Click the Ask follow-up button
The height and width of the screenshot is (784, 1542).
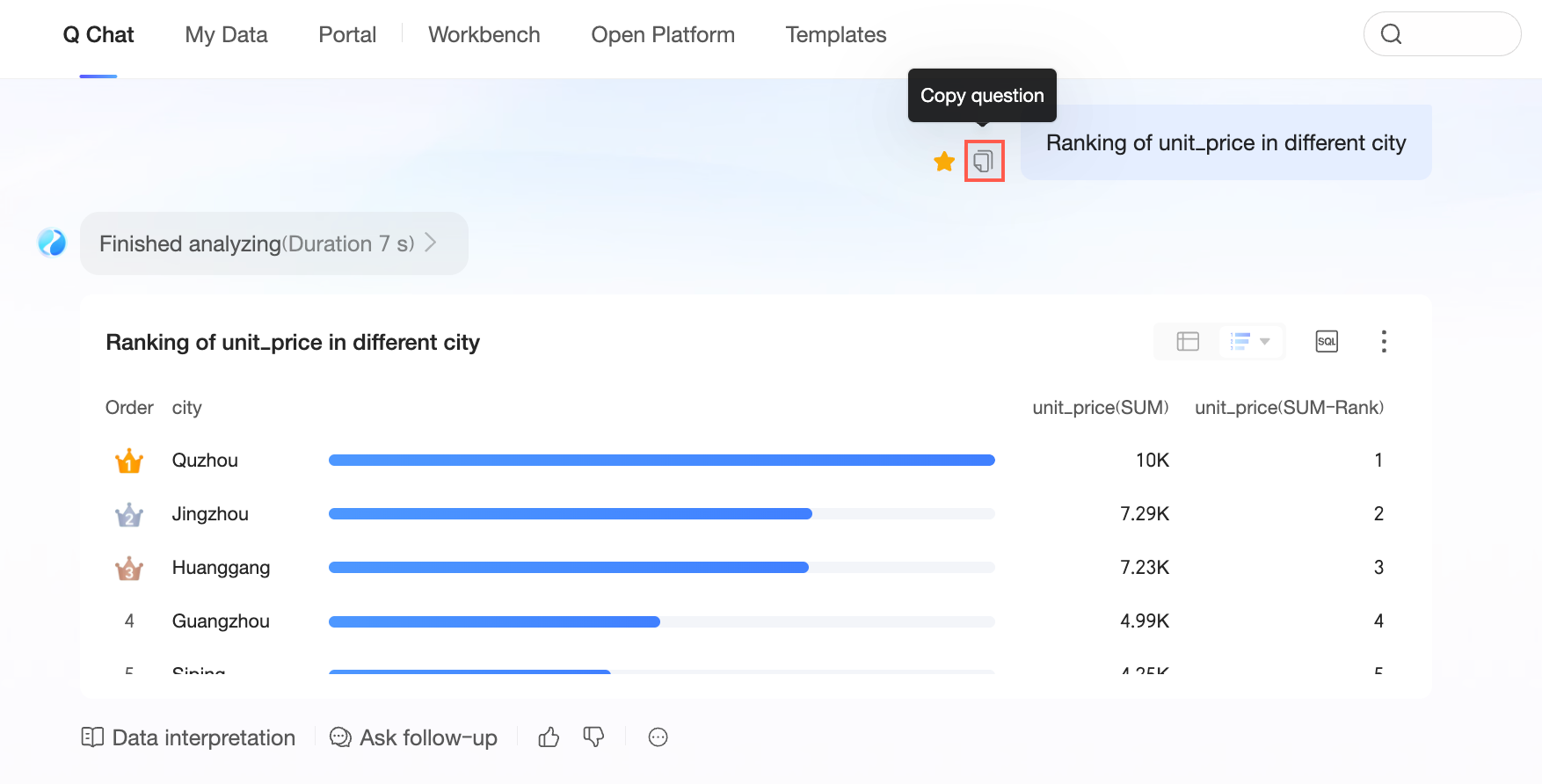(x=413, y=737)
